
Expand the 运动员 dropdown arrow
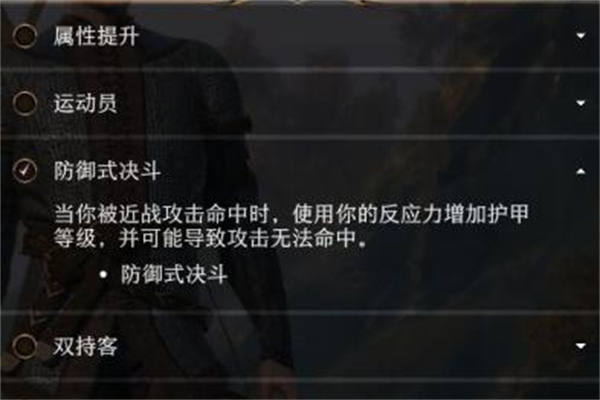tap(580, 103)
